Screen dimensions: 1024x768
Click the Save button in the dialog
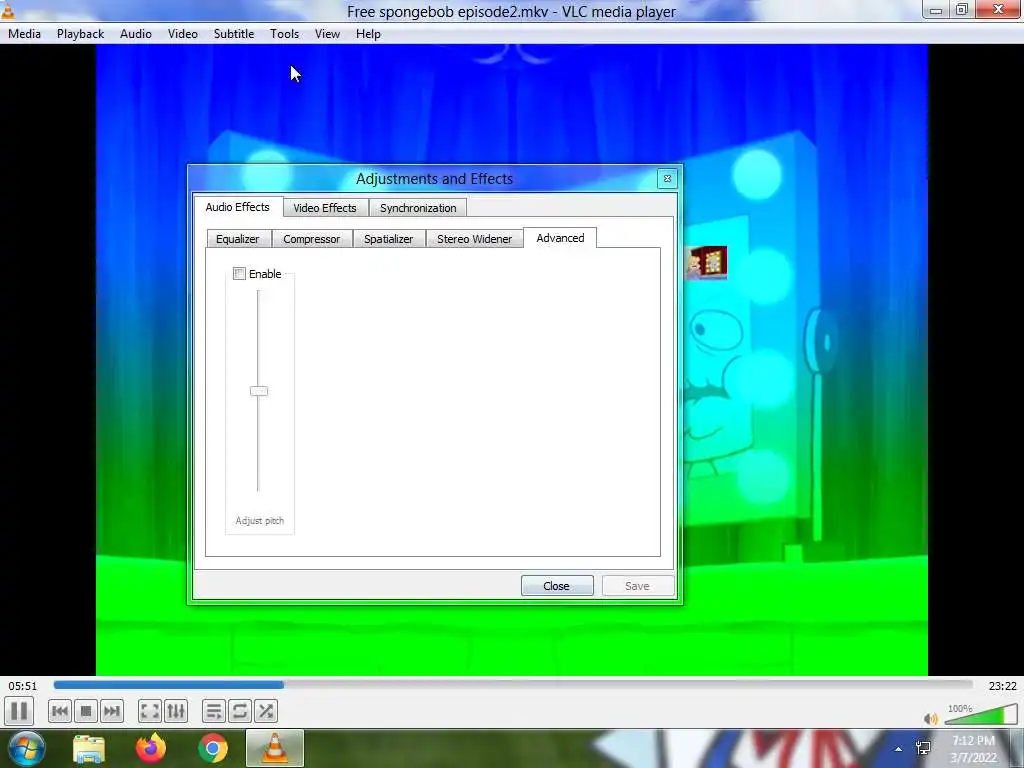point(637,586)
